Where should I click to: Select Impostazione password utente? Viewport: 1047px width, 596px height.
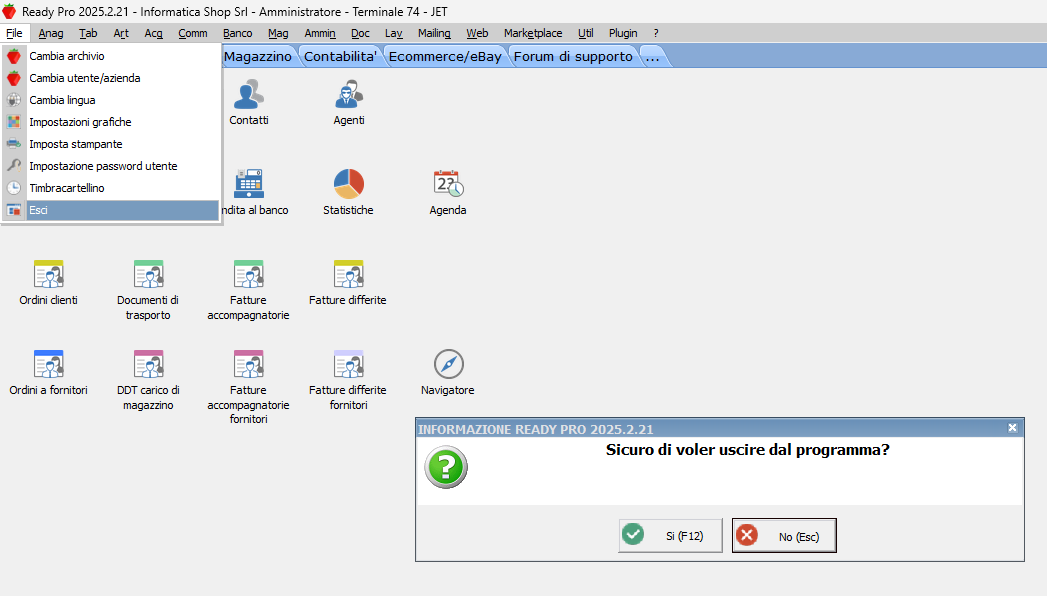[x=111, y=166]
